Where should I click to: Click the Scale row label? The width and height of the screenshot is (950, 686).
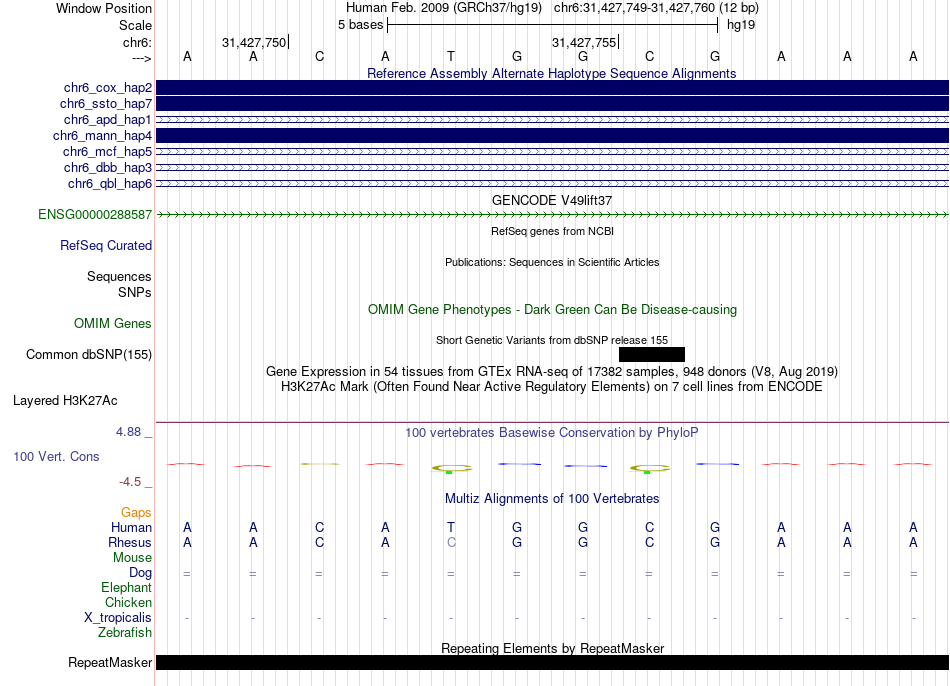(136, 25)
